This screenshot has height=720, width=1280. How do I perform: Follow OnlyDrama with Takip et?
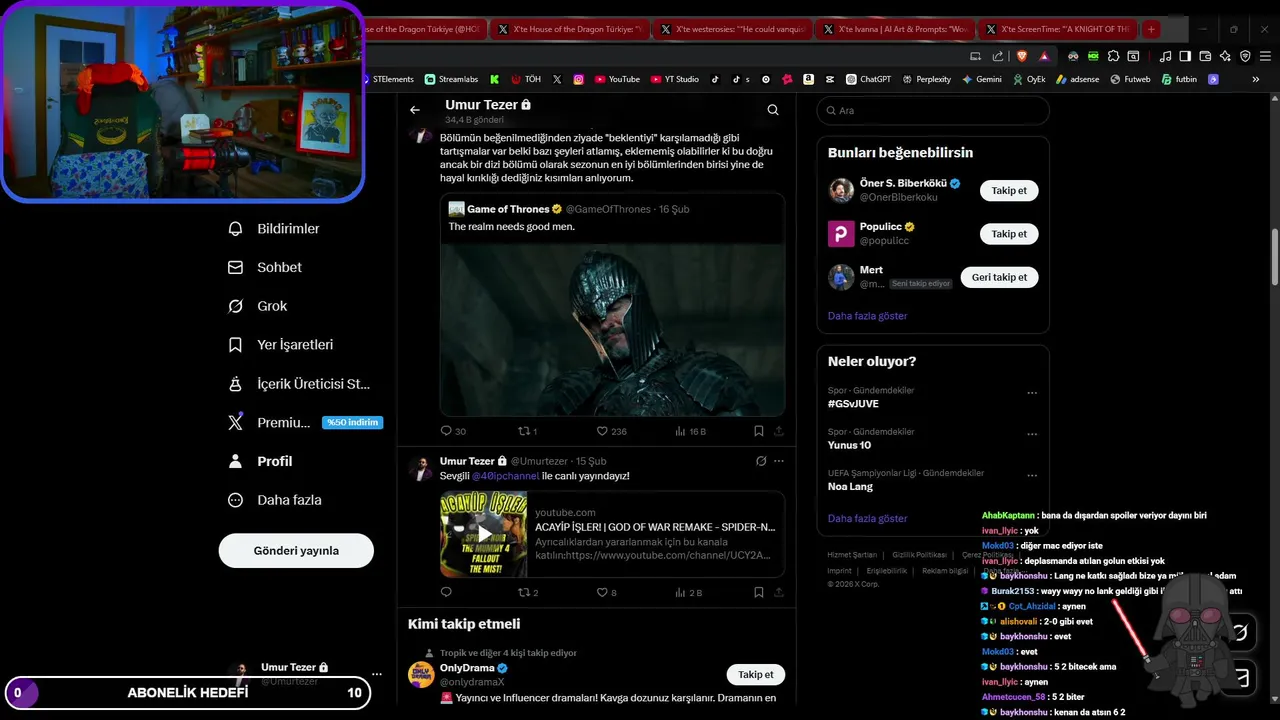coord(755,674)
